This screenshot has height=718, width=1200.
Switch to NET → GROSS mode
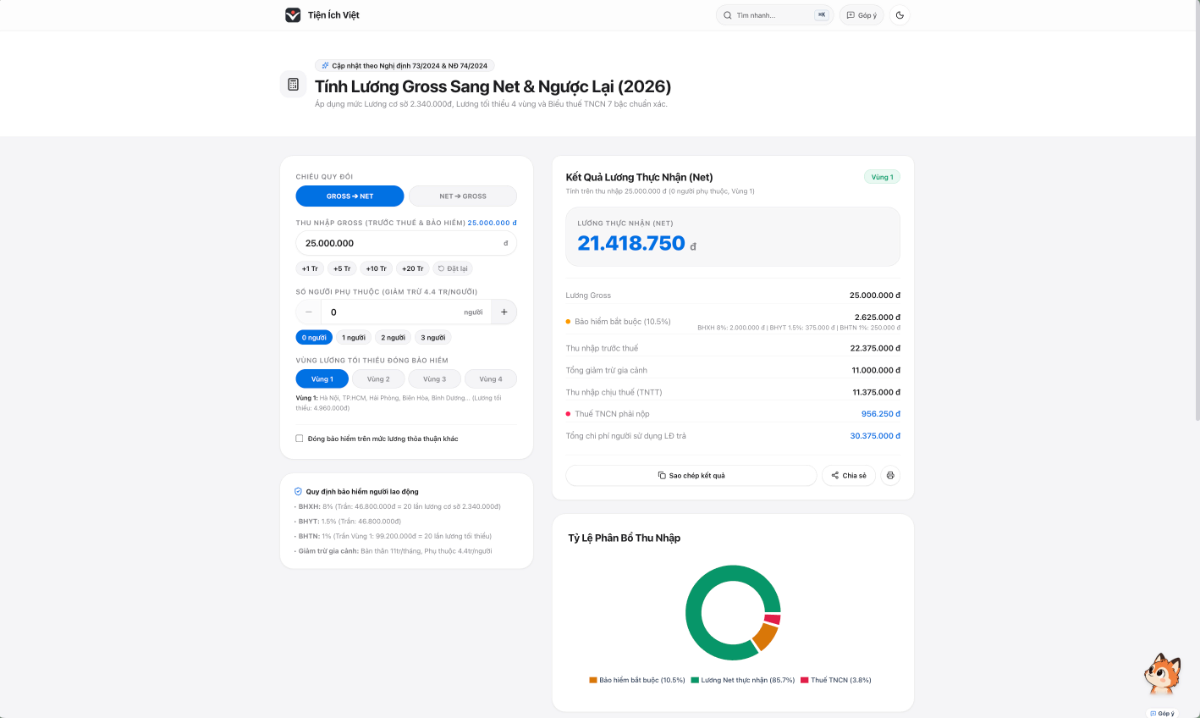(463, 196)
